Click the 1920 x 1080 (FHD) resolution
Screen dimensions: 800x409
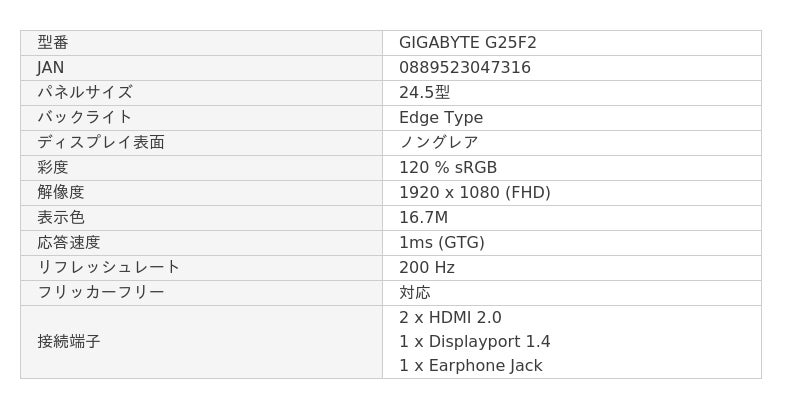[474, 193]
